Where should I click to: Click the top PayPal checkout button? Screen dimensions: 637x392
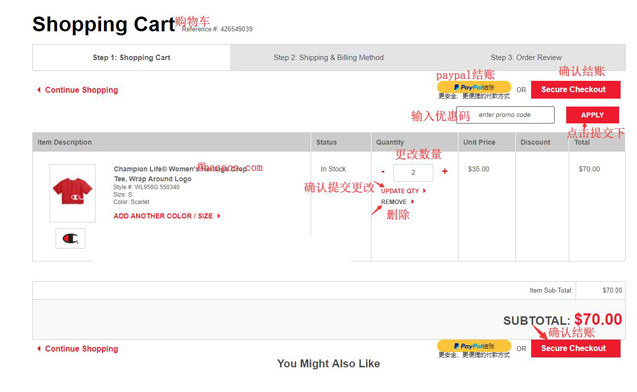click(474, 87)
